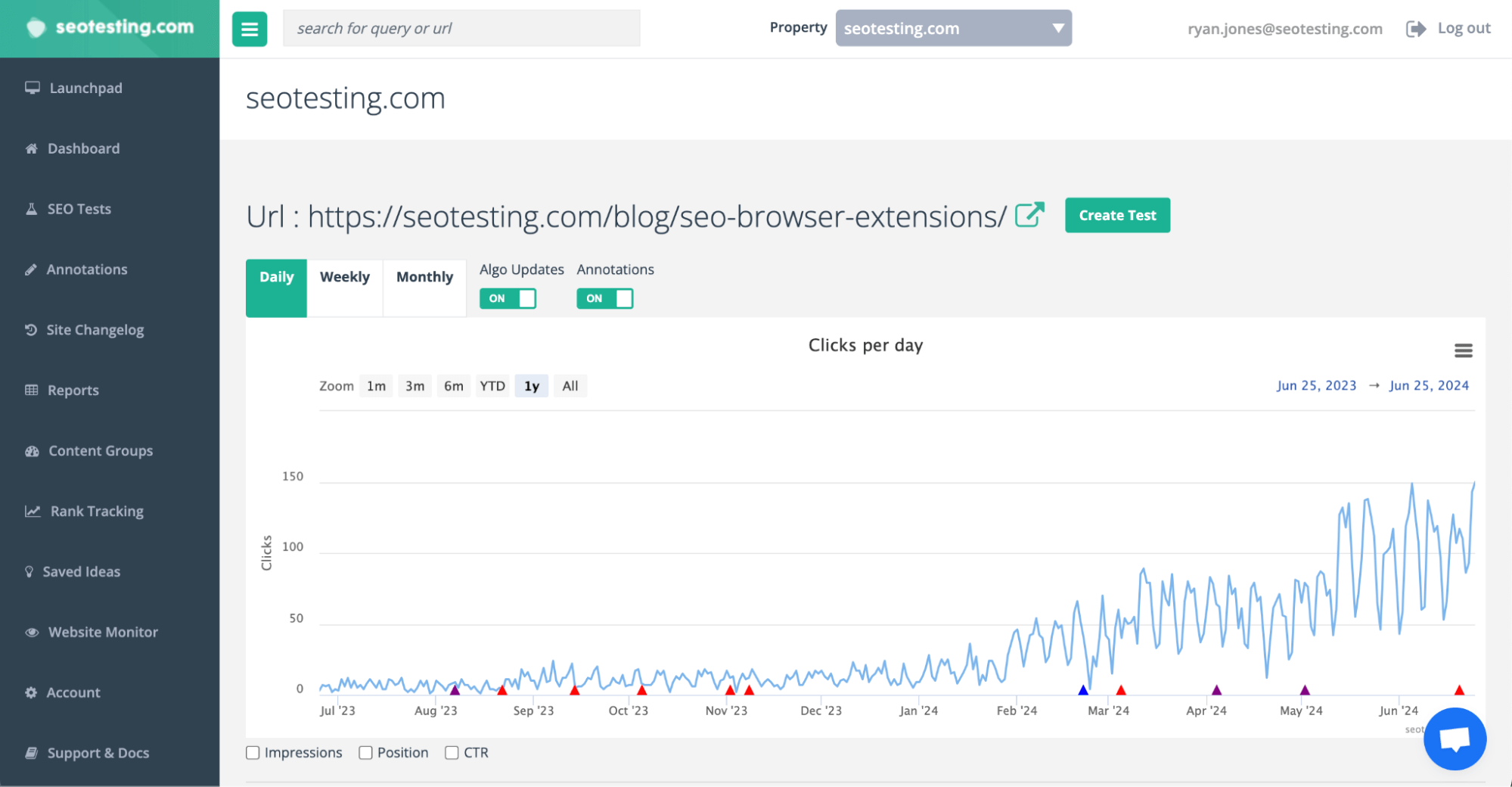Click the SEO Tests flask icon
1512x787 pixels.
pyautogui.click(x=32, y=209)
